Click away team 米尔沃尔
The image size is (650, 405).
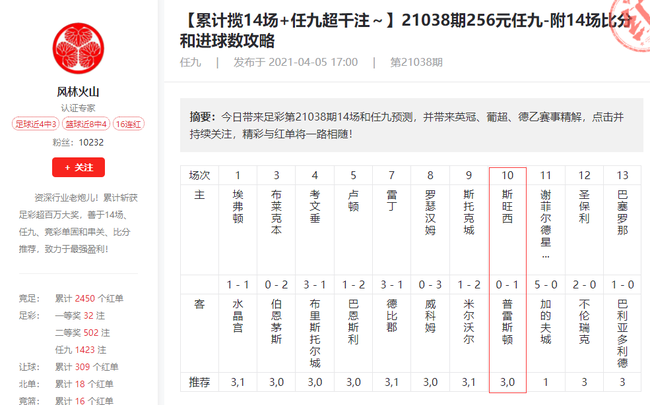[469, 322]
